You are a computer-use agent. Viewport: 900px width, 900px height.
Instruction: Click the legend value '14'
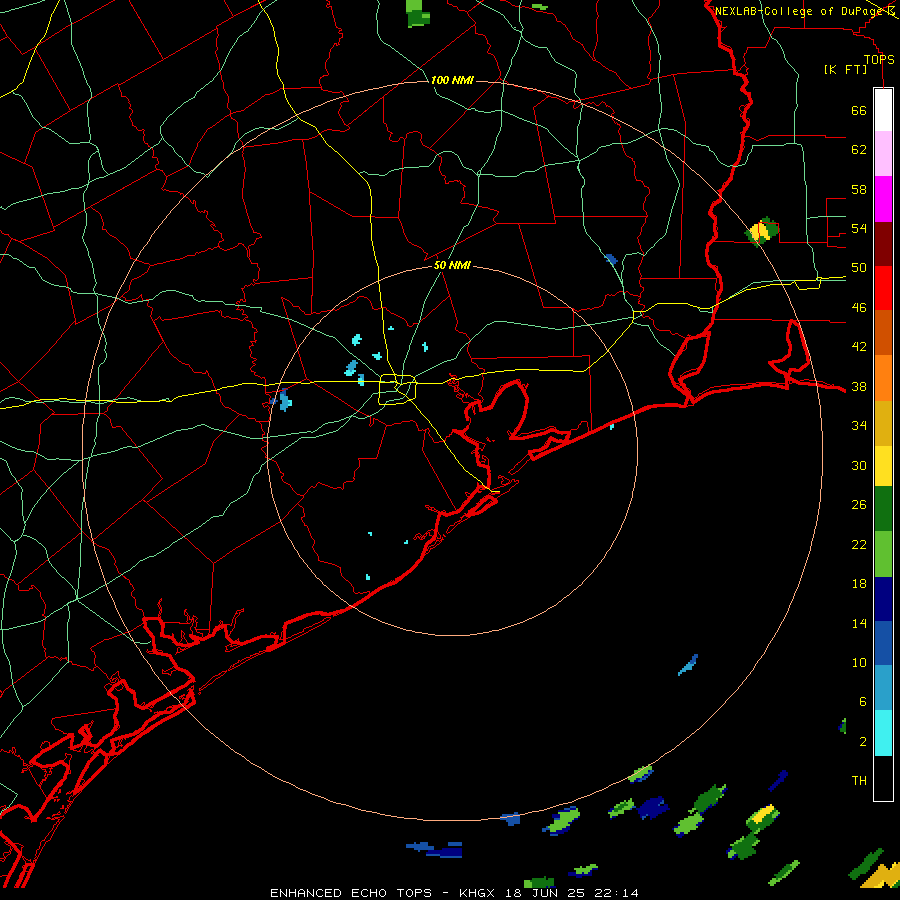tap(859, 623)
